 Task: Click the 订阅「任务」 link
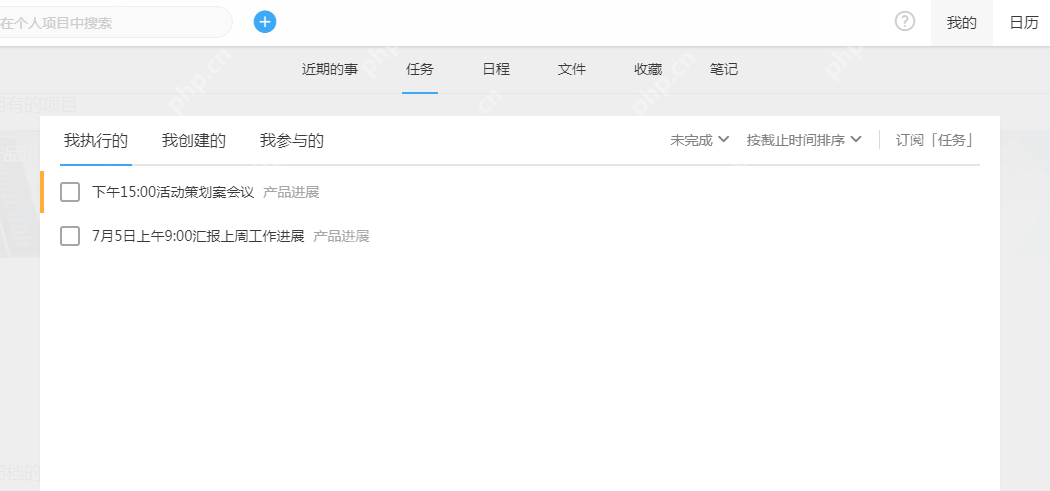[x=934, y=141]
